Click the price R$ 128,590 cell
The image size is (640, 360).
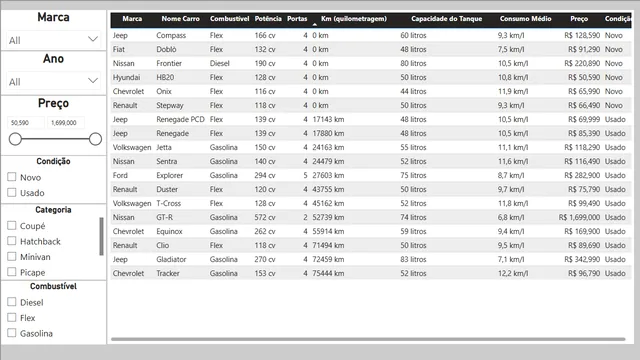click(582, 36)
